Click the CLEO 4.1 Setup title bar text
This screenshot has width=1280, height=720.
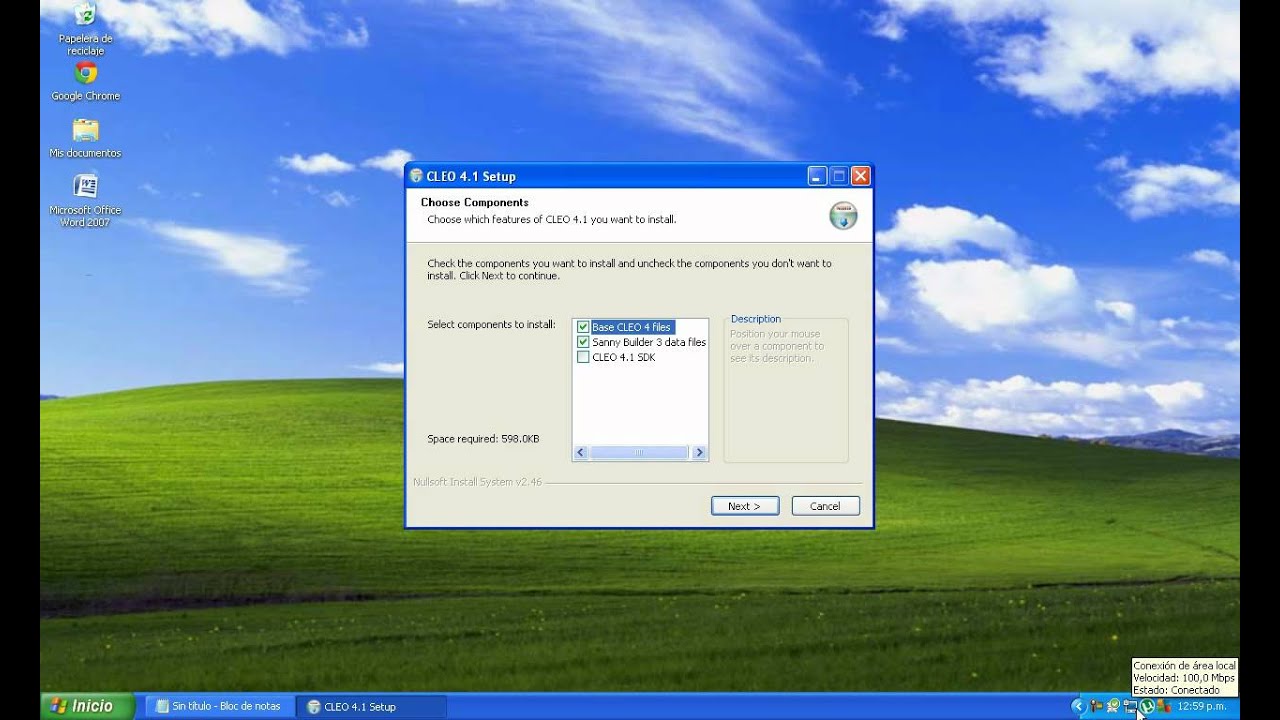pos(471,176)
